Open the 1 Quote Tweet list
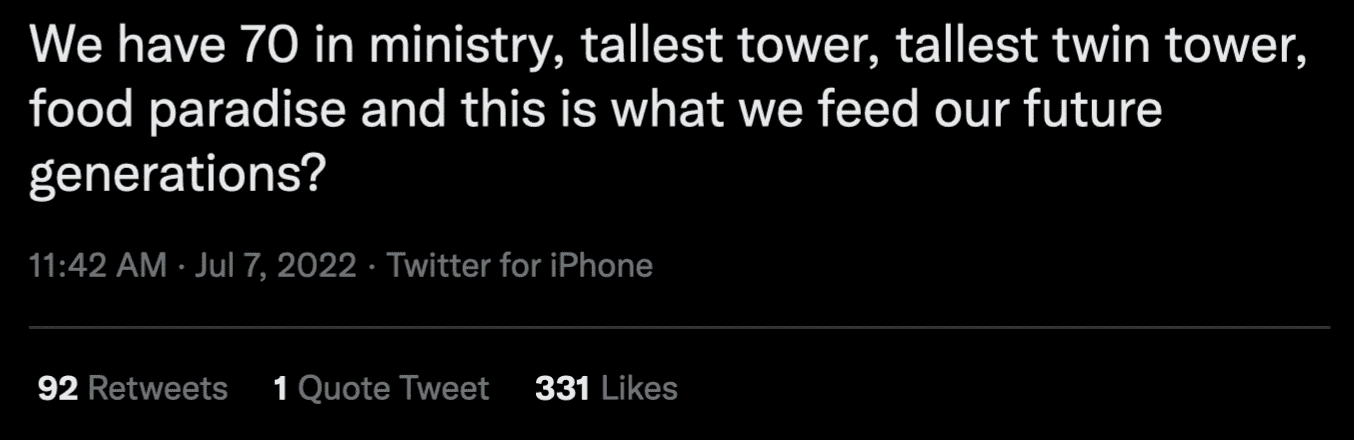This screenshot has width=1354, height=440. click(381, 388)
